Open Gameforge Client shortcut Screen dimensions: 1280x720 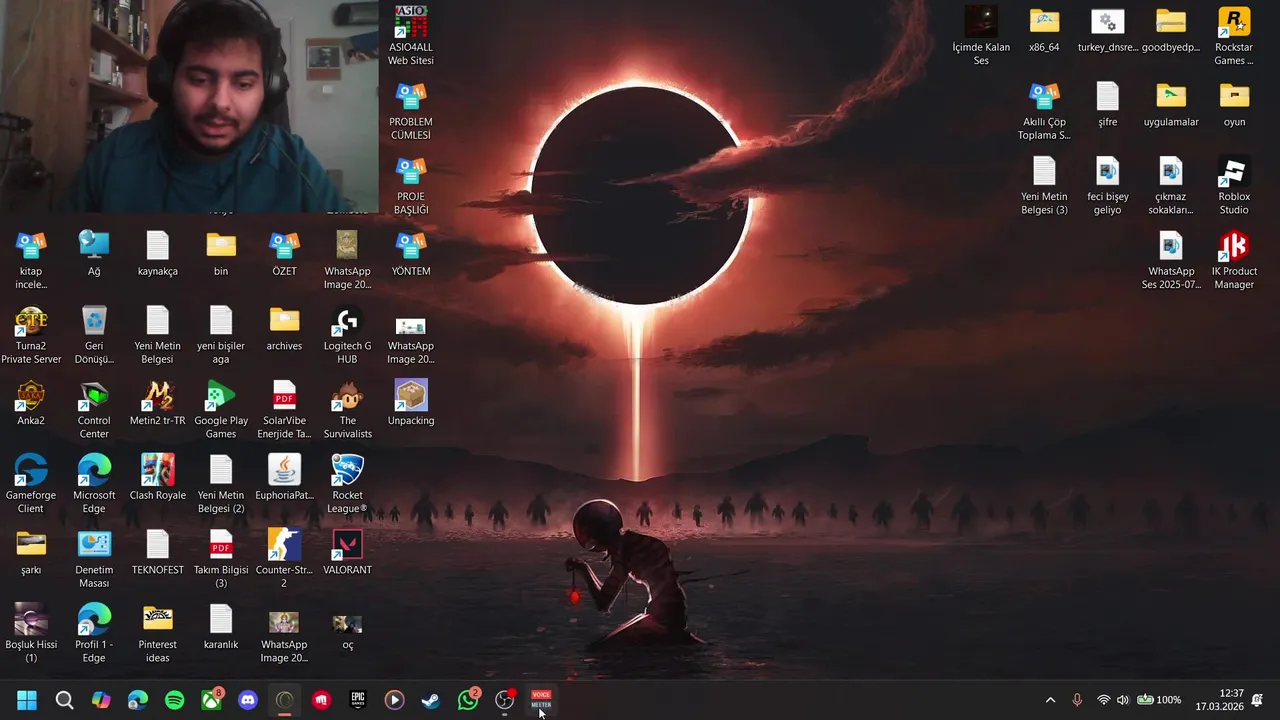(x=31, y=484)
